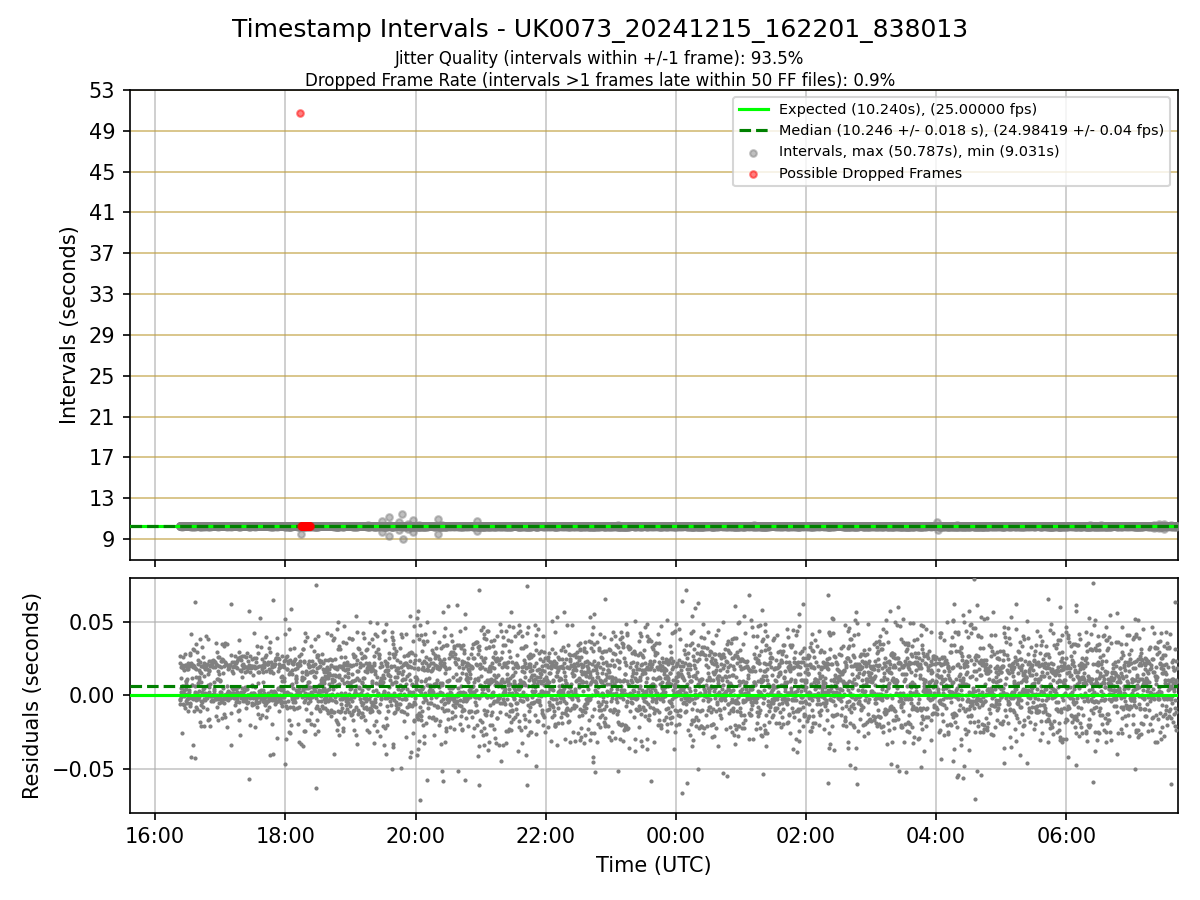
Task: Click the Time (UTC) x-axis label
Action: click(654, 865)
